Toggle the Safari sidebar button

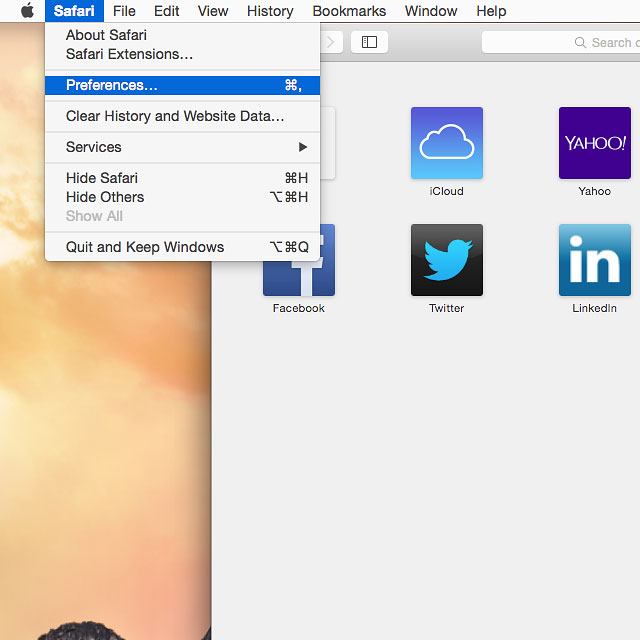pyautogui.click(x=369, y=42)
